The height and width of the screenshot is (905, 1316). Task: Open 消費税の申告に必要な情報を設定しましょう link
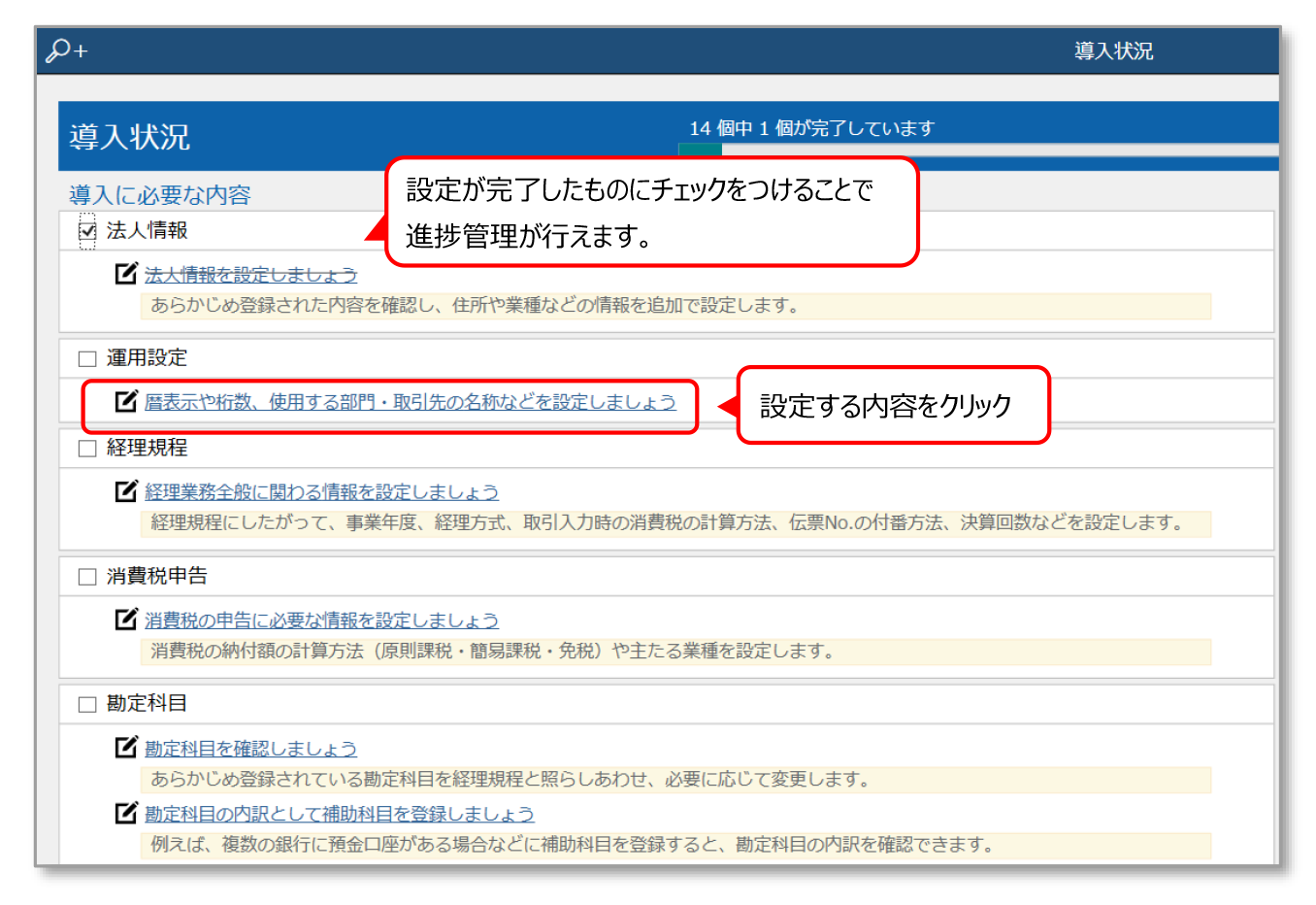(321, 620)
